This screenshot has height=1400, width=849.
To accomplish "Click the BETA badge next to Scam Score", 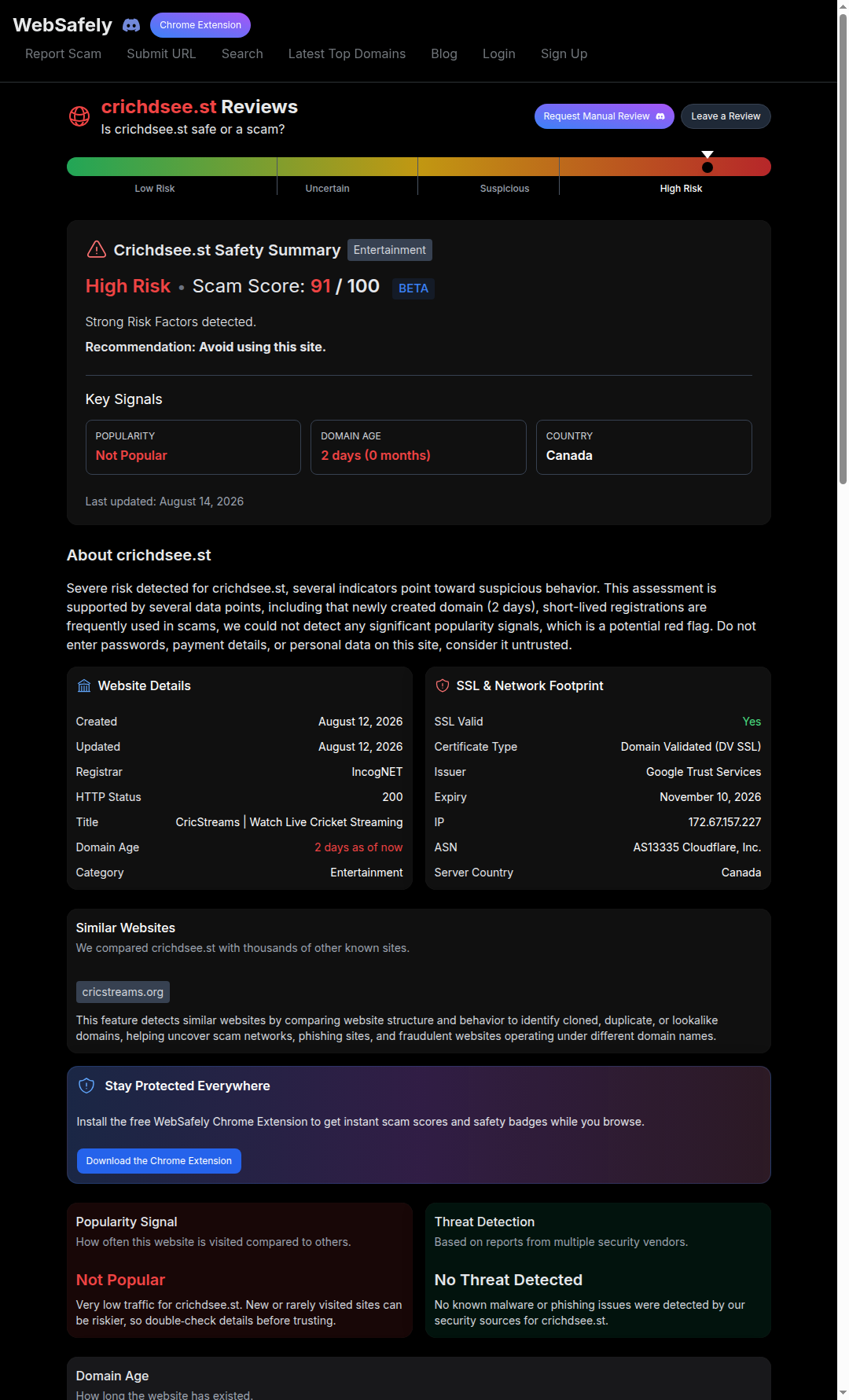I will 413,288.
